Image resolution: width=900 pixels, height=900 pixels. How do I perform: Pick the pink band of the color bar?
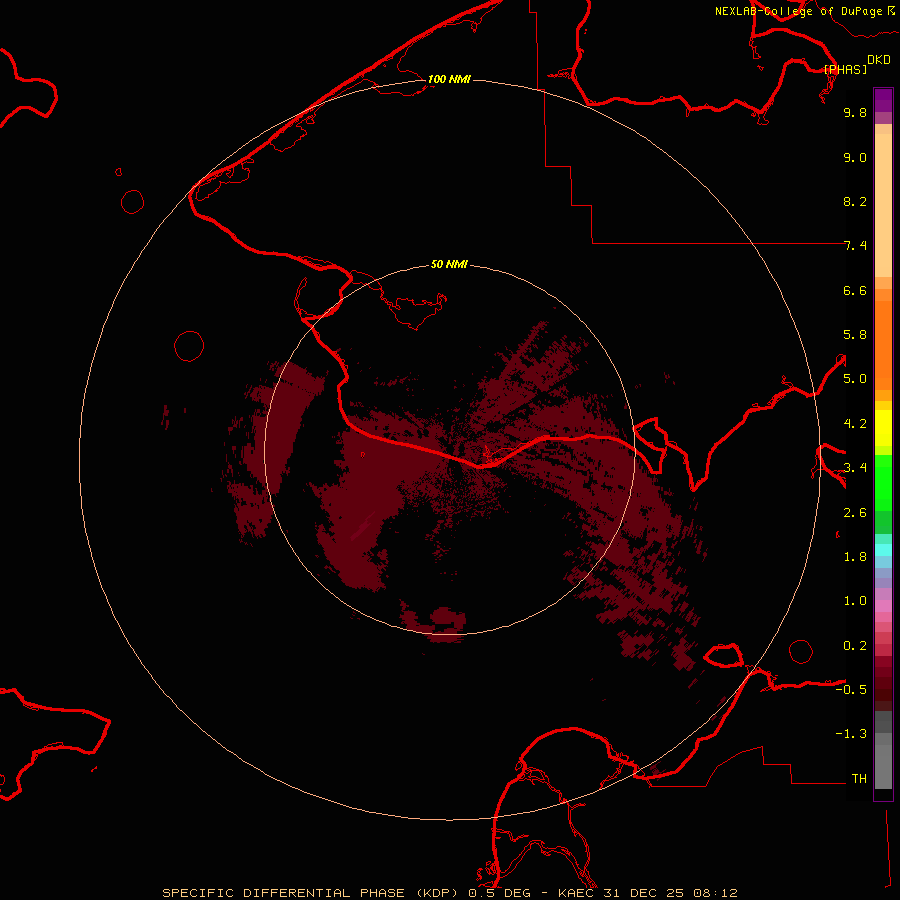pos(883,606)
